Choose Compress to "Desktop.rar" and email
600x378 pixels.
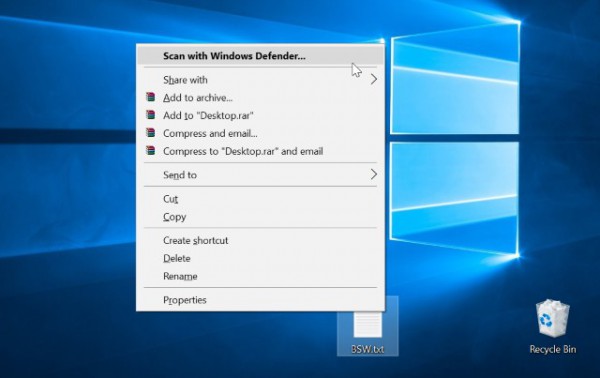[x=260, y=151]
